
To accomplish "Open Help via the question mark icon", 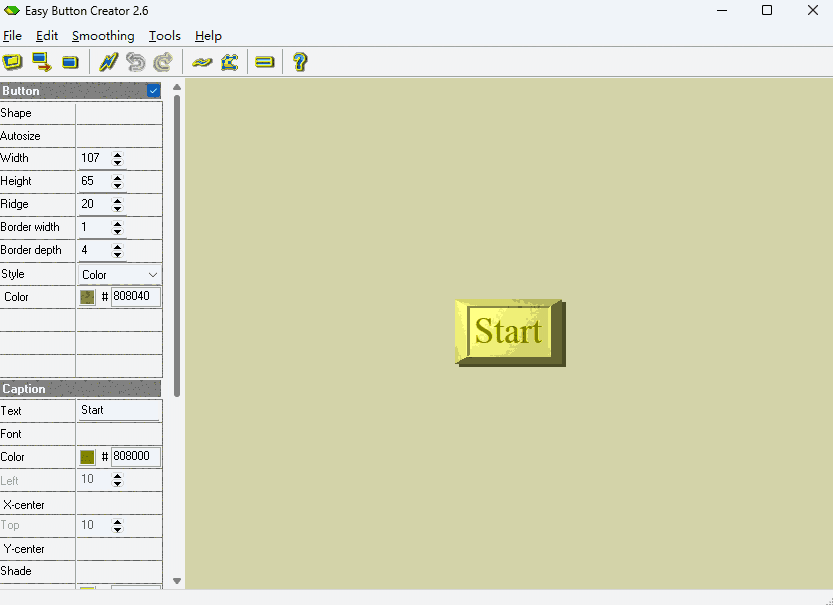I will pyautogui.click(x=300, y=61).
